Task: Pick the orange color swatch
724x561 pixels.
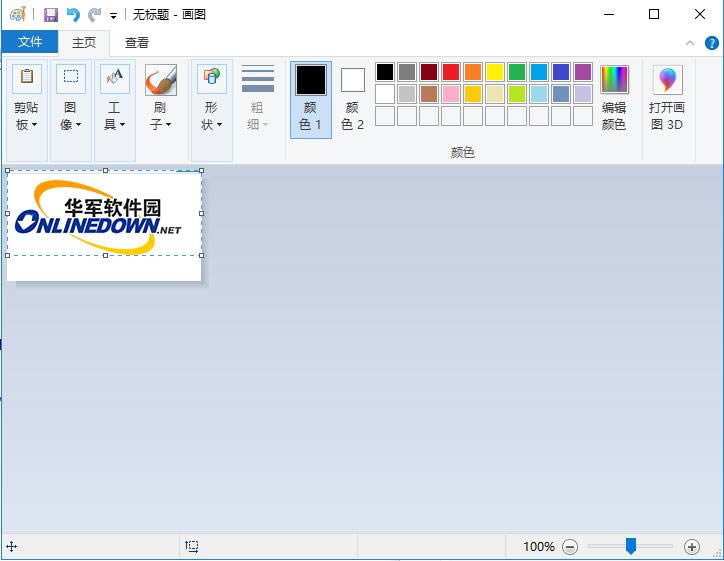Action: [473, 72]
